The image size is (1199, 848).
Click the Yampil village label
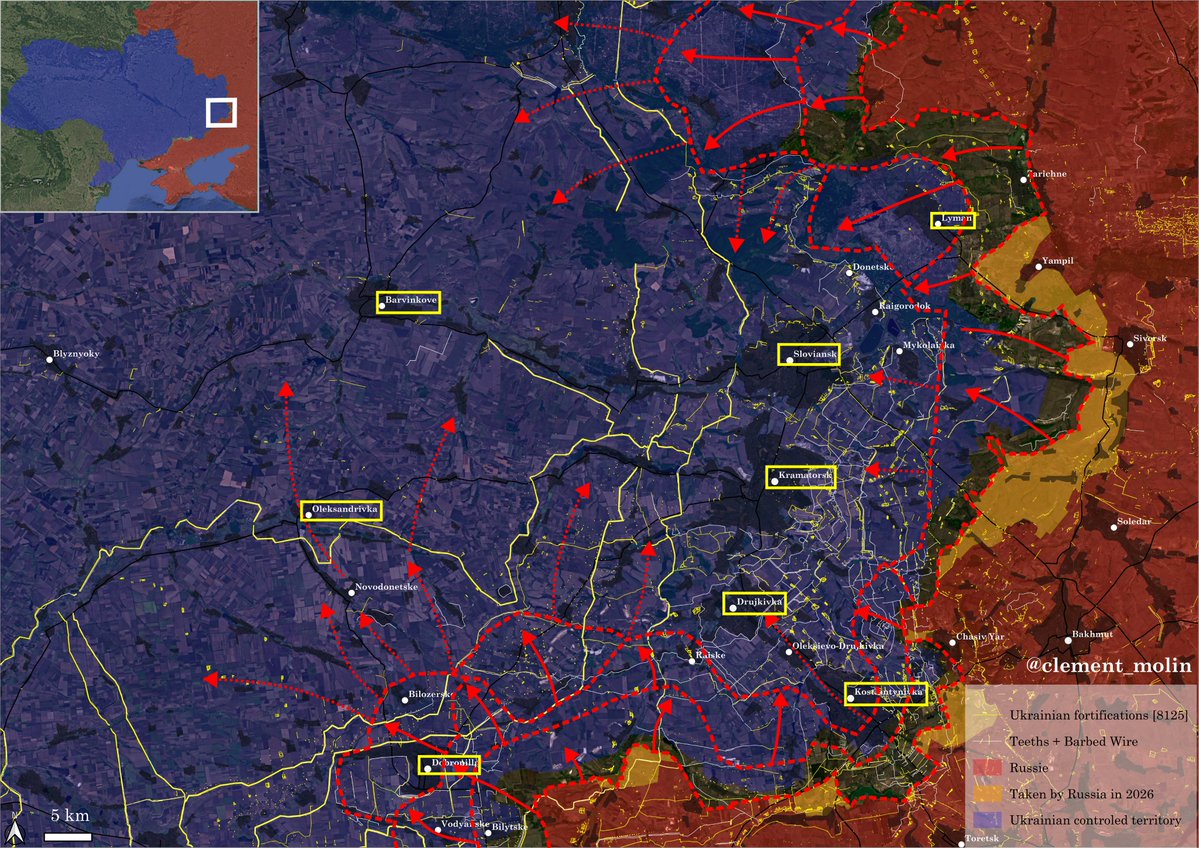pyautogui.click(x=1058, y=262)
